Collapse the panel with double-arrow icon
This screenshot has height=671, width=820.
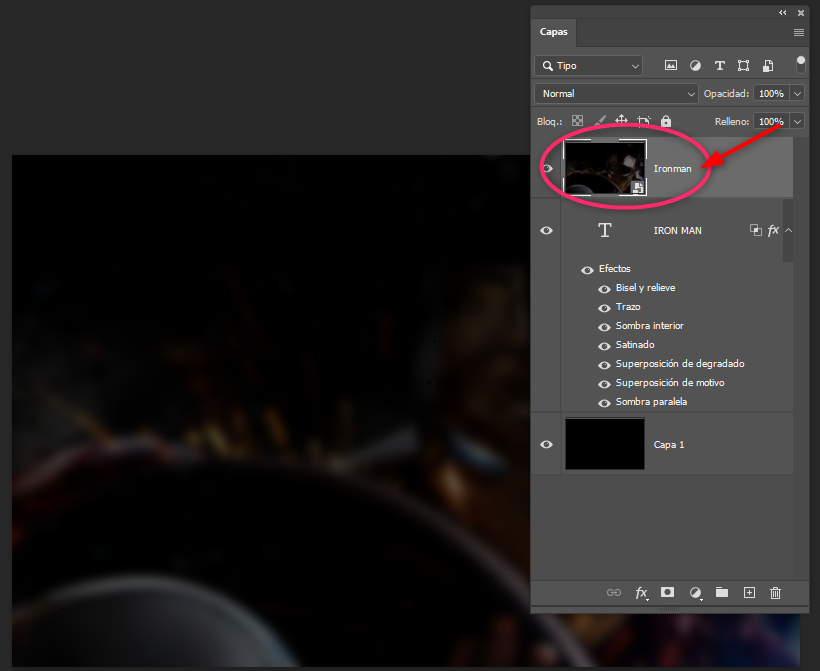click(782, 13)
